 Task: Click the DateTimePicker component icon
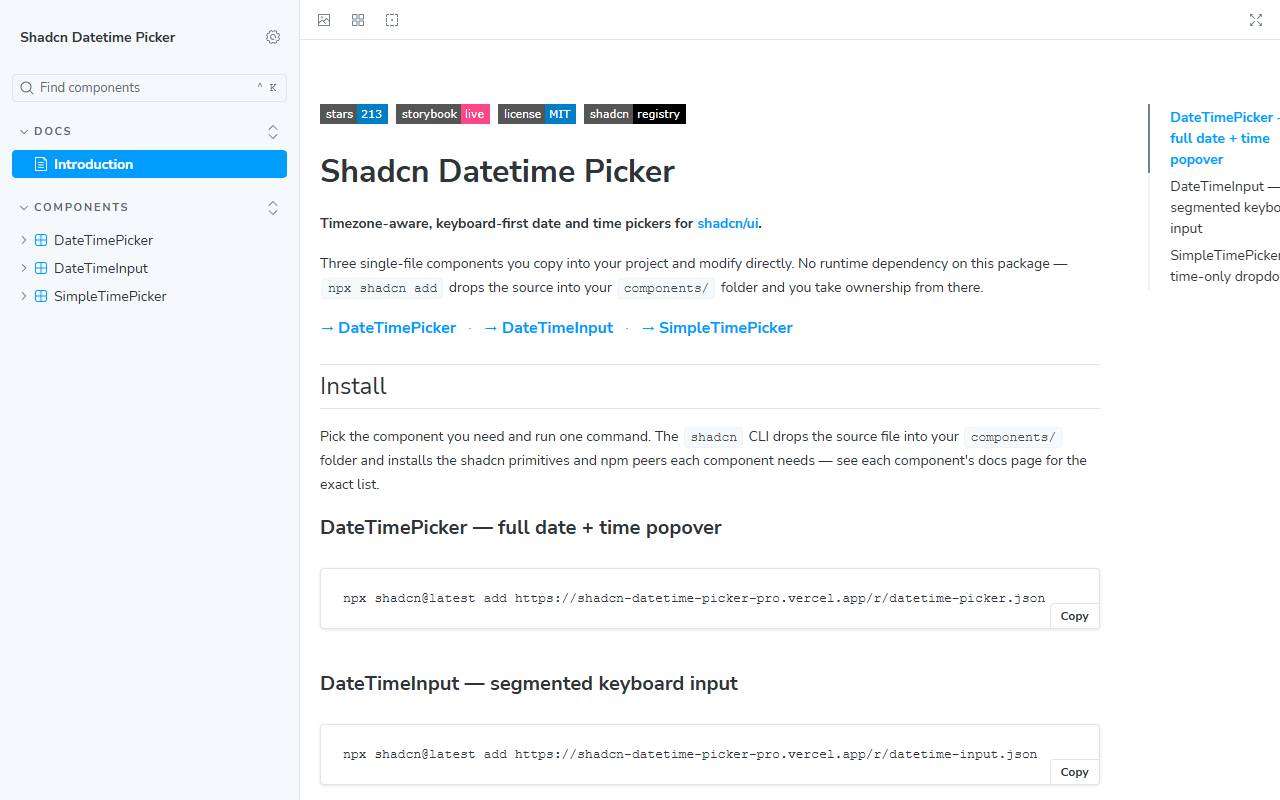pyautogui.click(x=41, y=240)
